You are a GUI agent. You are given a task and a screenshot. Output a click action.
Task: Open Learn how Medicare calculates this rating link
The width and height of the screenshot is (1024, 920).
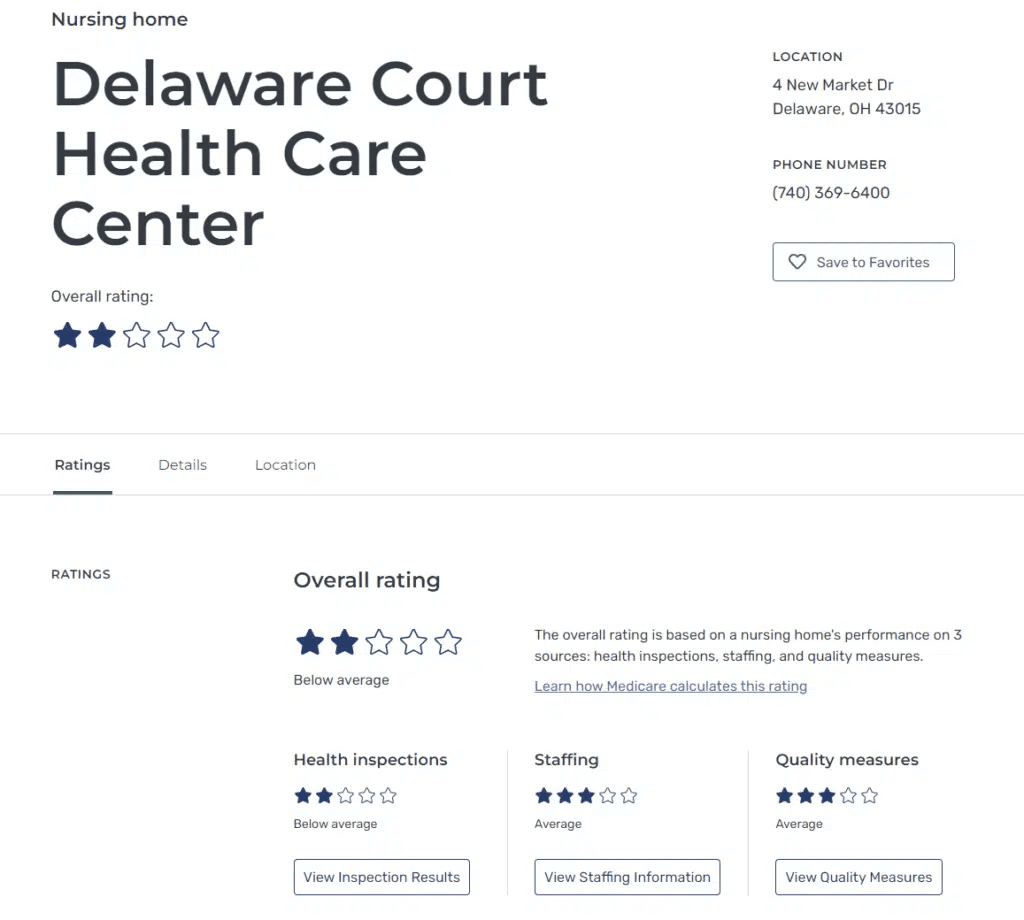(670, 686)
